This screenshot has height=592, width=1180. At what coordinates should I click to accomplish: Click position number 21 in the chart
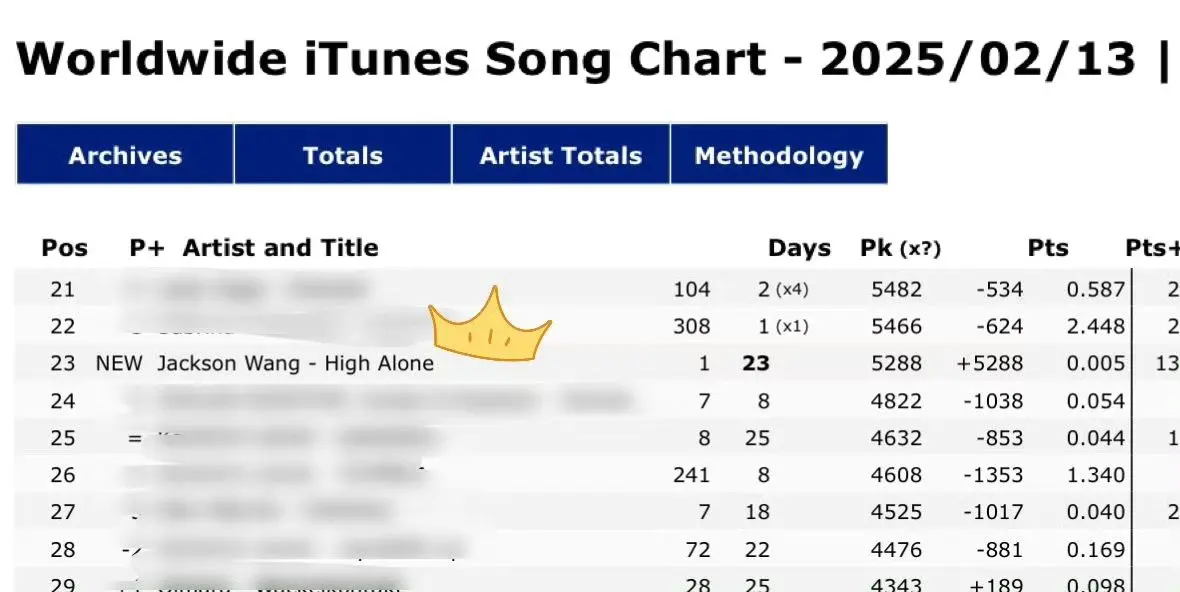63,289
